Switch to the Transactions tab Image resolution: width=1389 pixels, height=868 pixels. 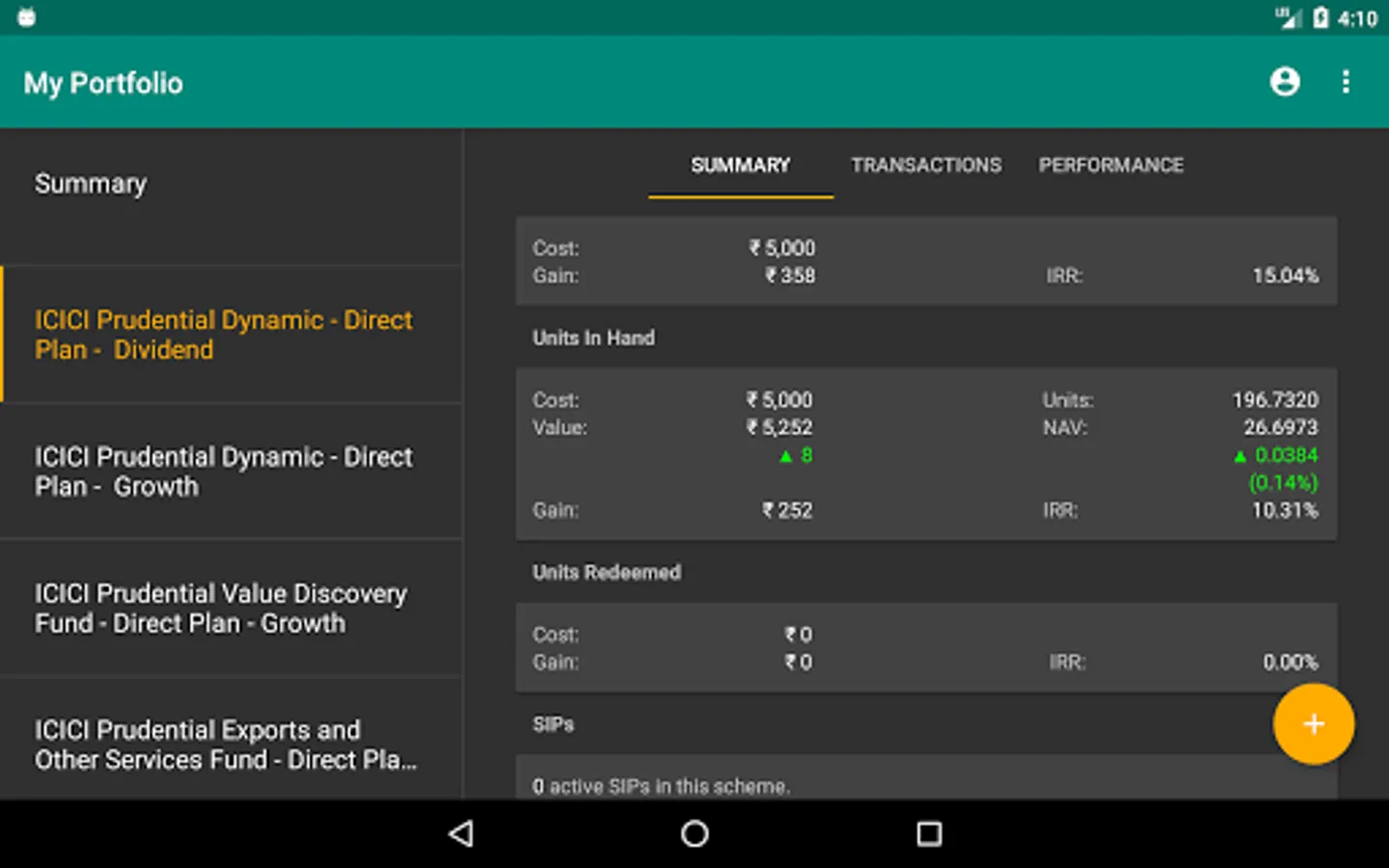point(926,165)
